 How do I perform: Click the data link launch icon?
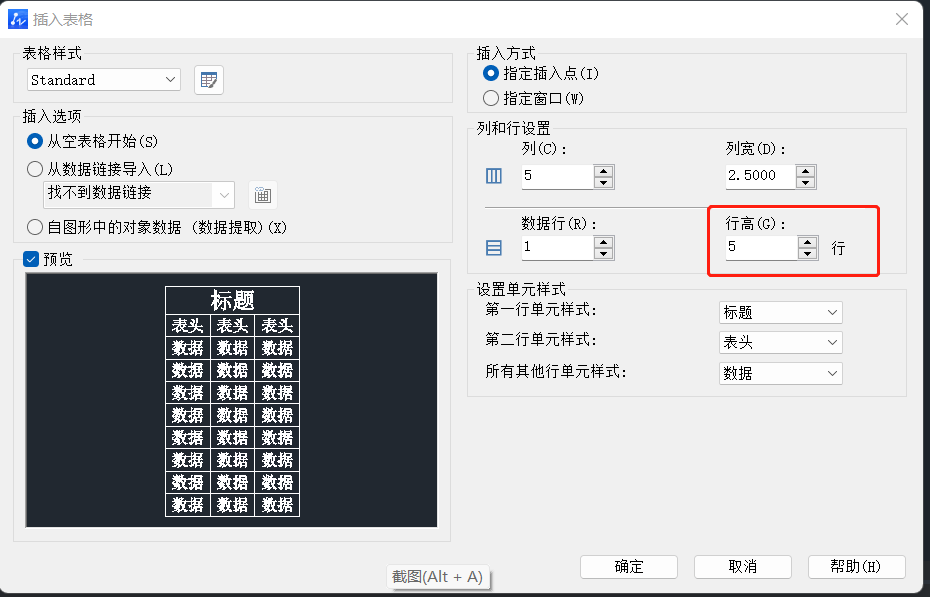click(x=263, y=194)
